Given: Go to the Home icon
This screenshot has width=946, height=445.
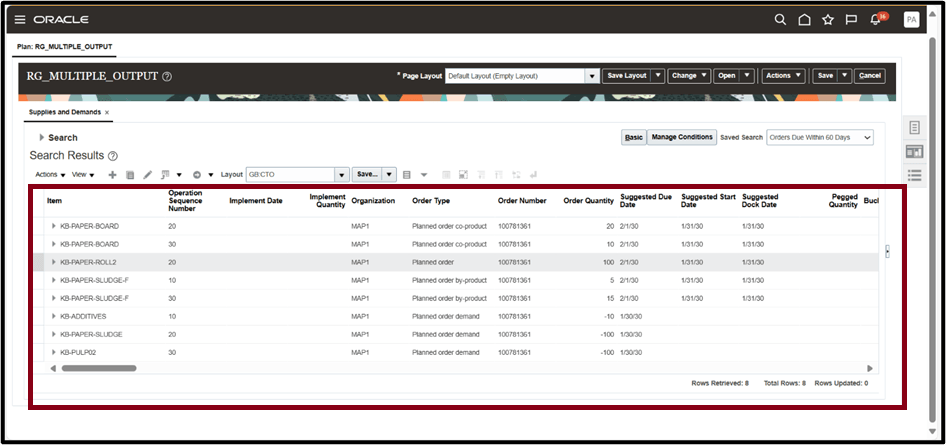Looking at the screenshot, I should [804, 20].
